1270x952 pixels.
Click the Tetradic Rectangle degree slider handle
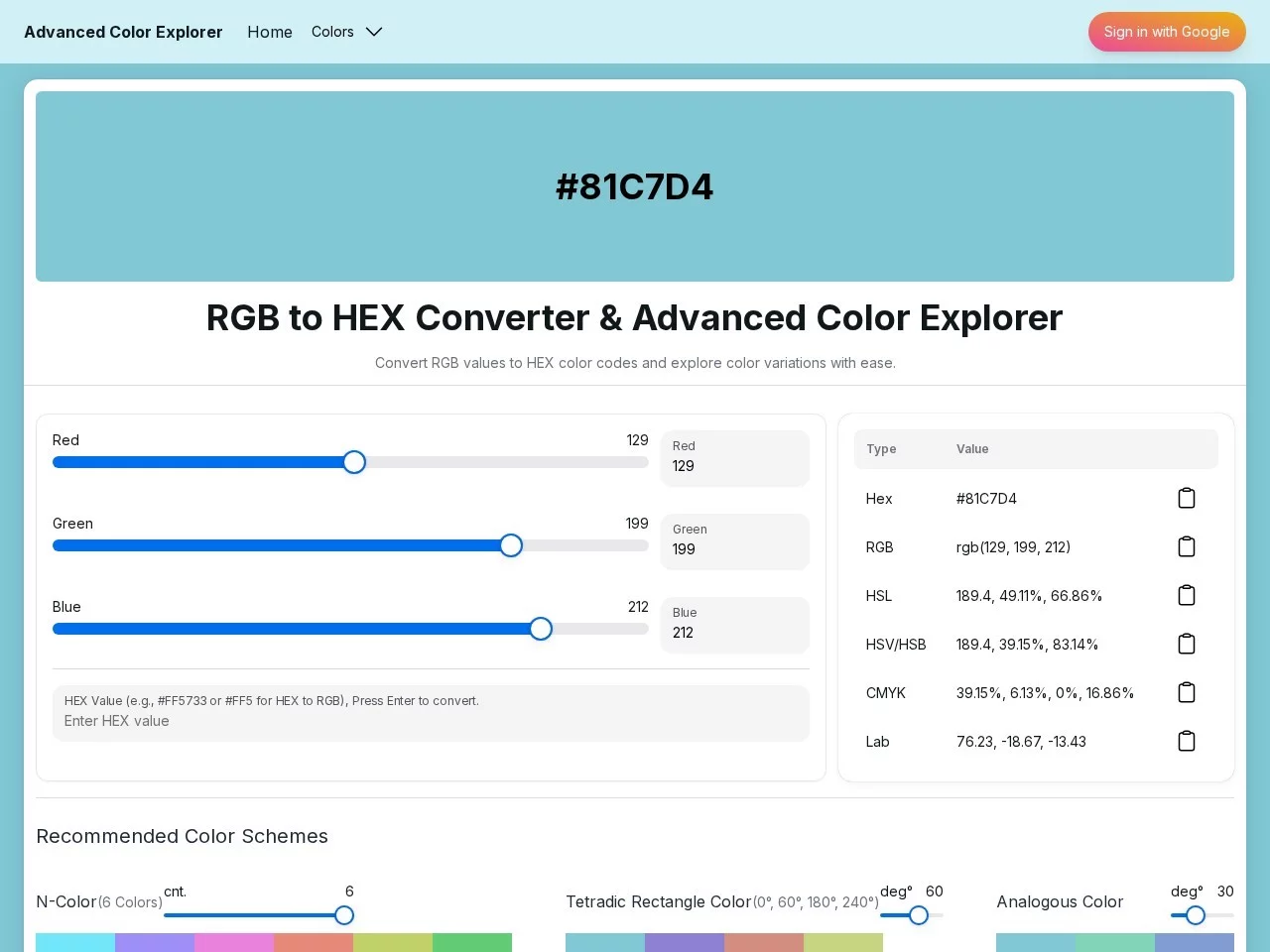(919, 915)
